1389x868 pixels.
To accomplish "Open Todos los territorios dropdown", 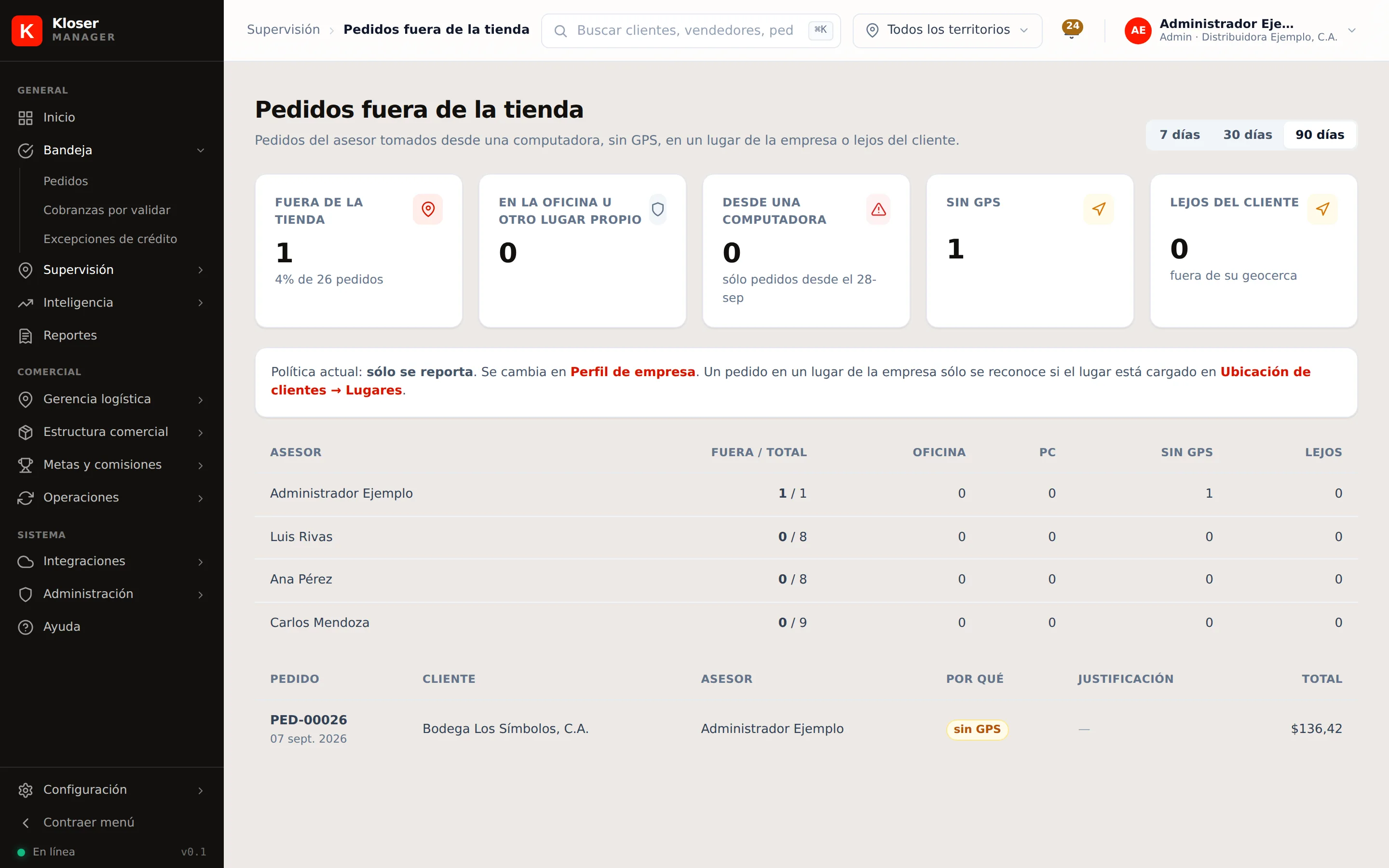I will [947, 30].
